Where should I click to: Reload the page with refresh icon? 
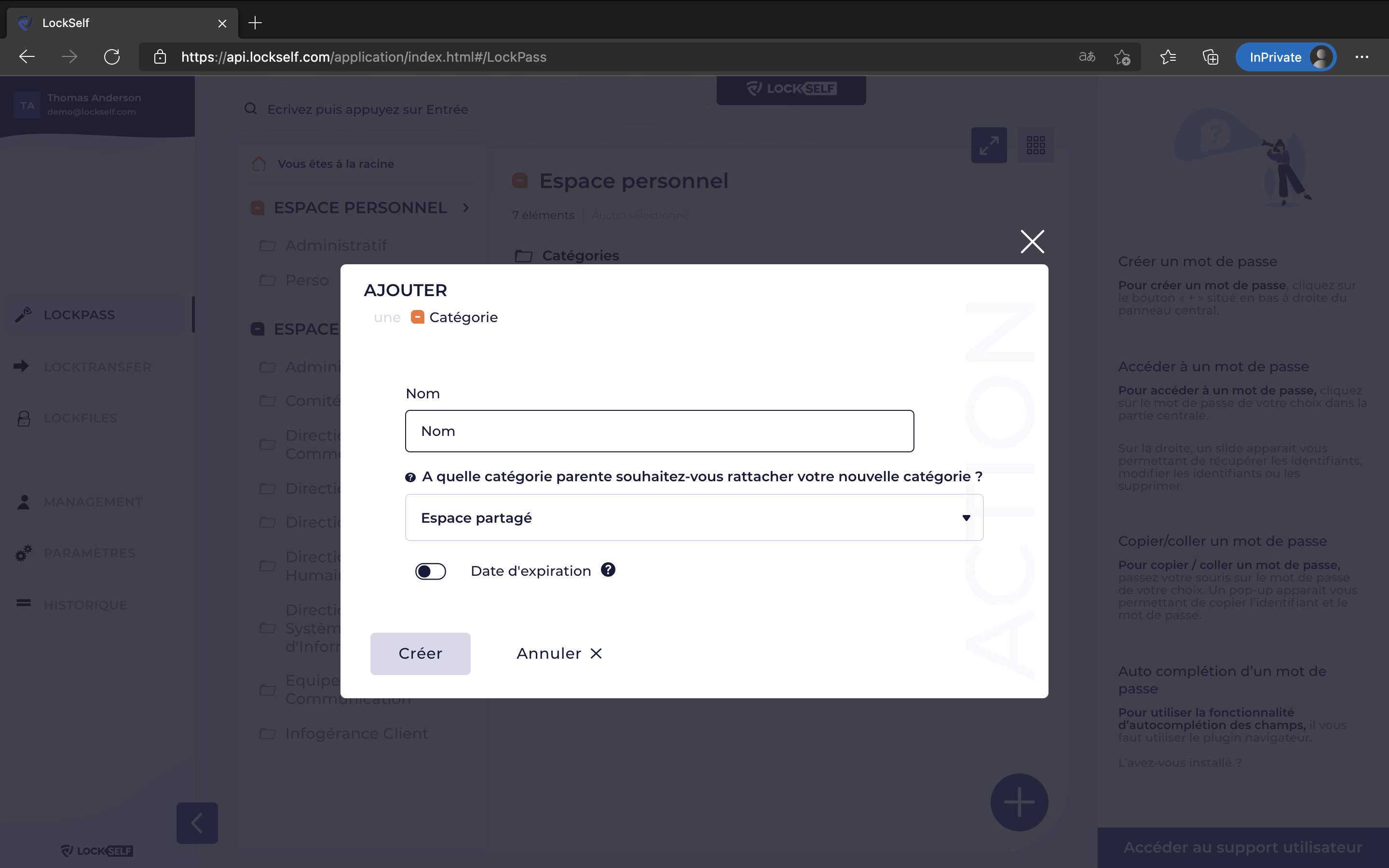pyautogui.click(x=111, y=57)
